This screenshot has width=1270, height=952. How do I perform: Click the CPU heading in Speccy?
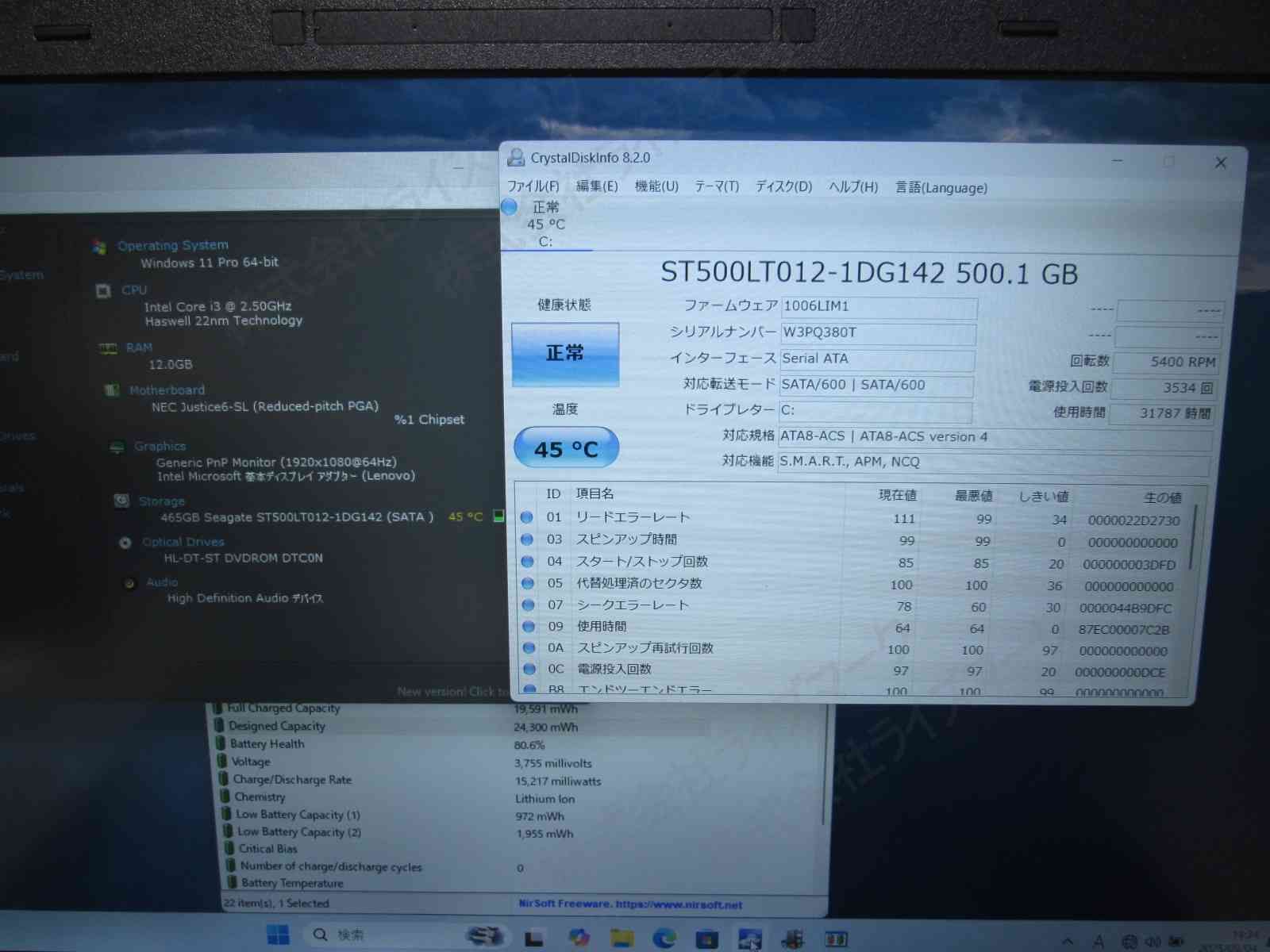(134, 290)
